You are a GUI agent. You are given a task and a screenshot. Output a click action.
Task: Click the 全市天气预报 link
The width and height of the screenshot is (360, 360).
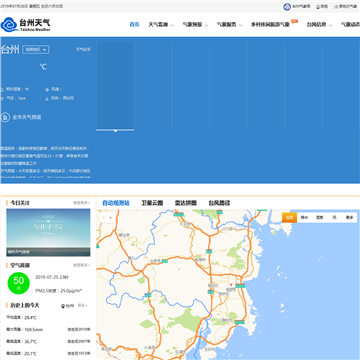(27, 117)
